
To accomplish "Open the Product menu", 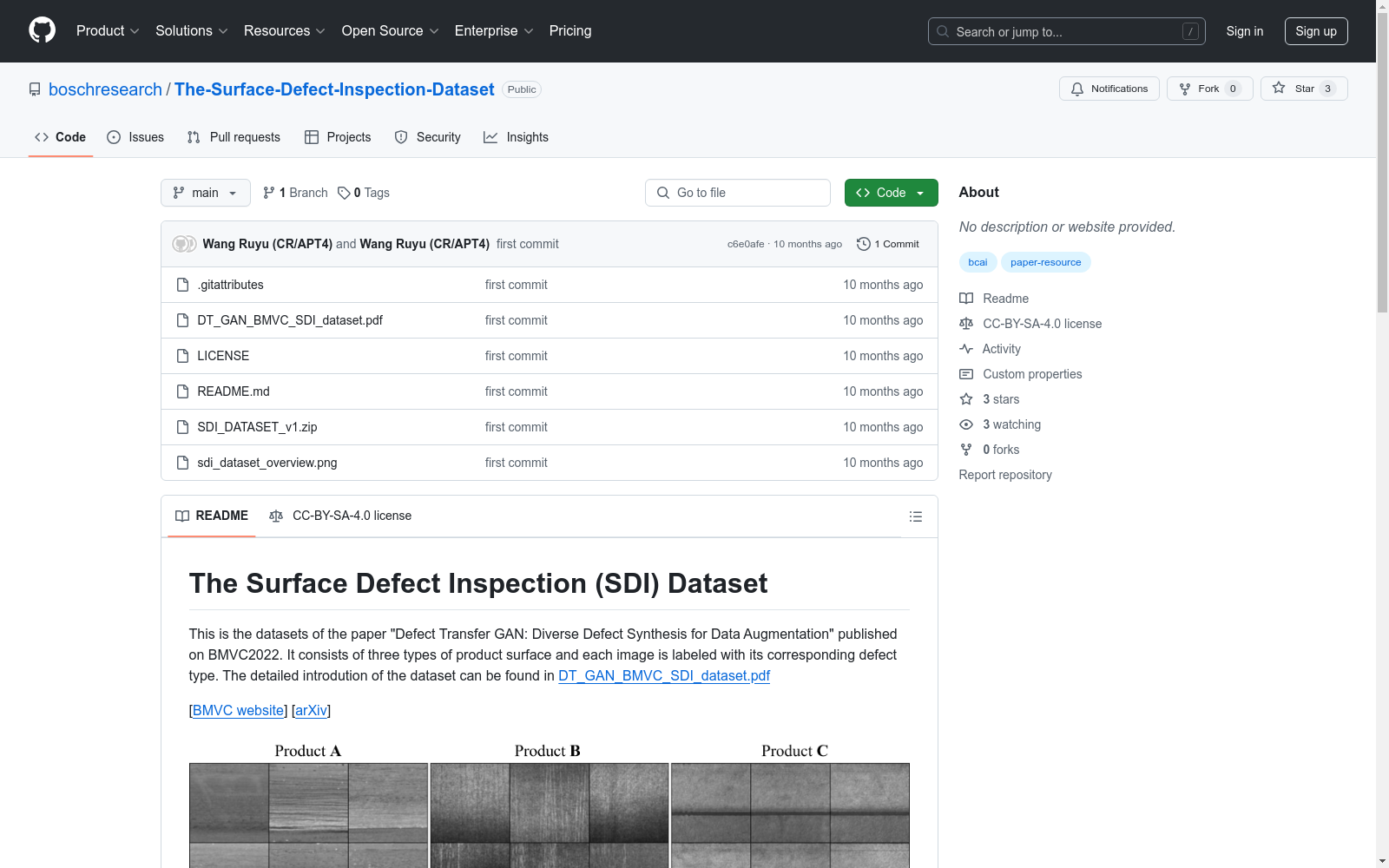I will click(106, 30).
